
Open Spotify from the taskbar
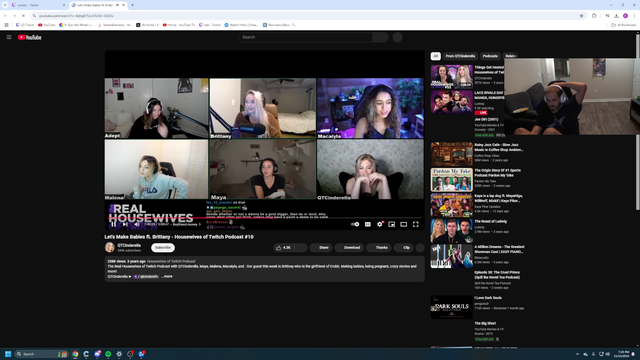coord(108,354)
